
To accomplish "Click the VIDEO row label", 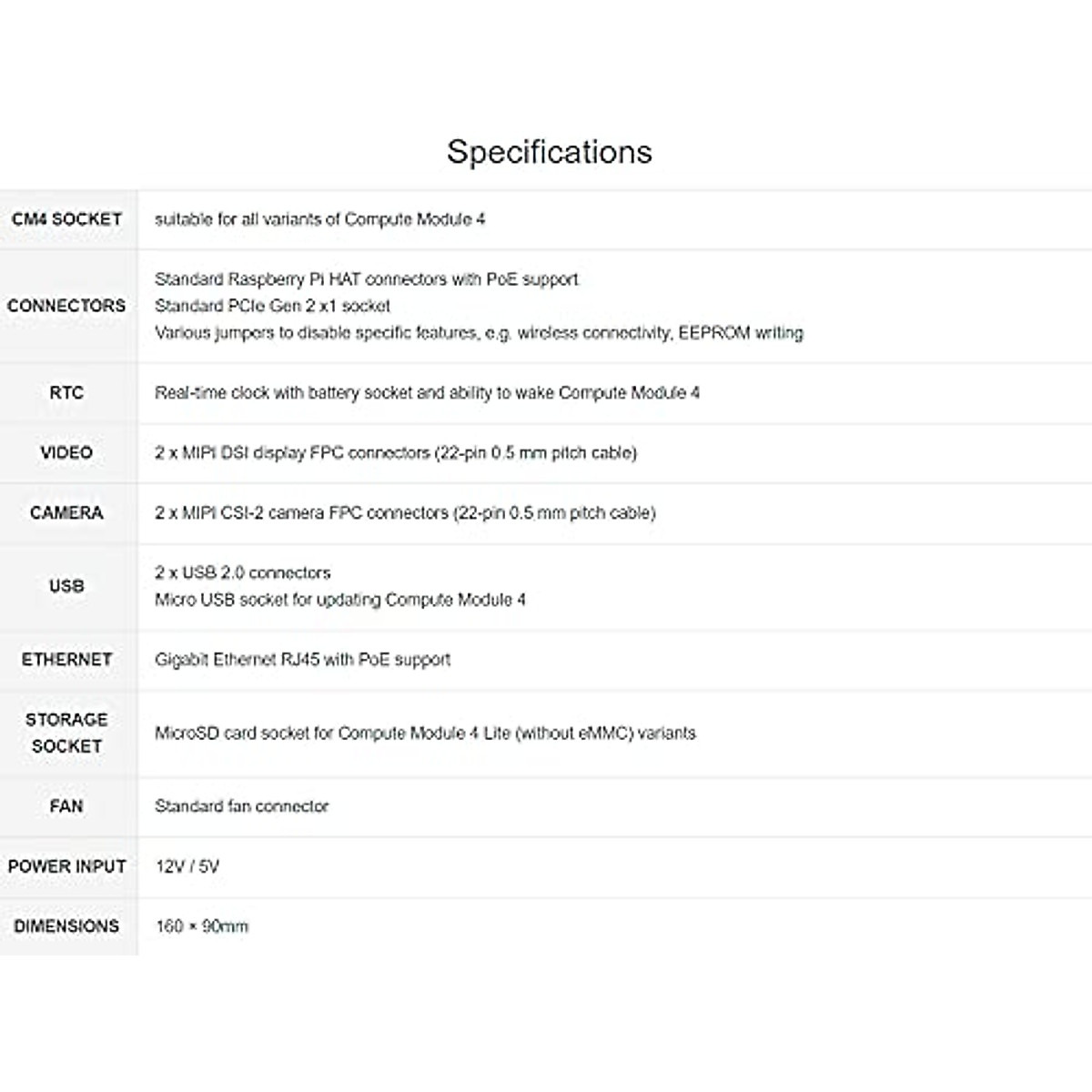I will [66, 452].
